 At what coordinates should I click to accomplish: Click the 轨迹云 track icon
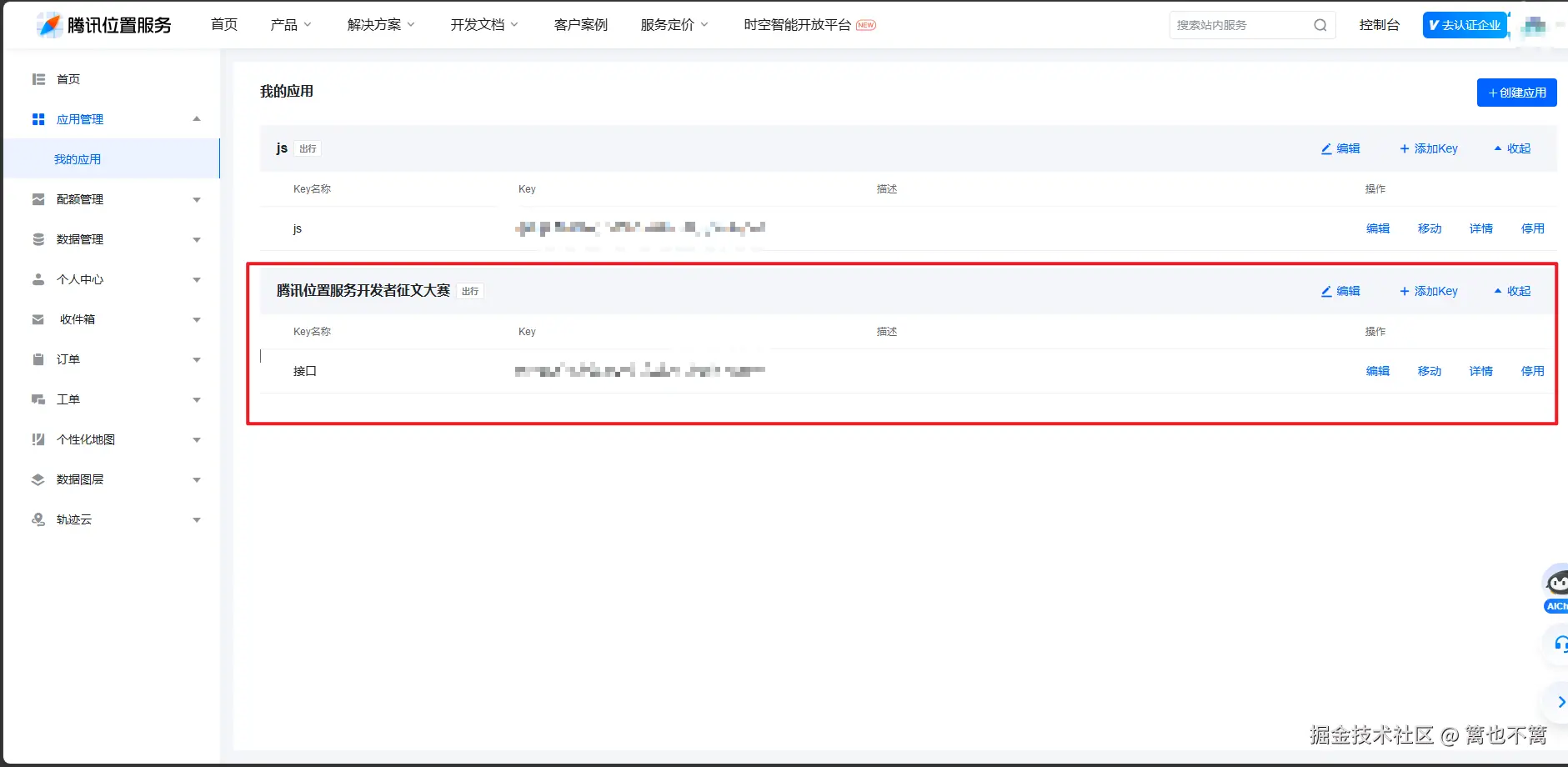point(38,519)
